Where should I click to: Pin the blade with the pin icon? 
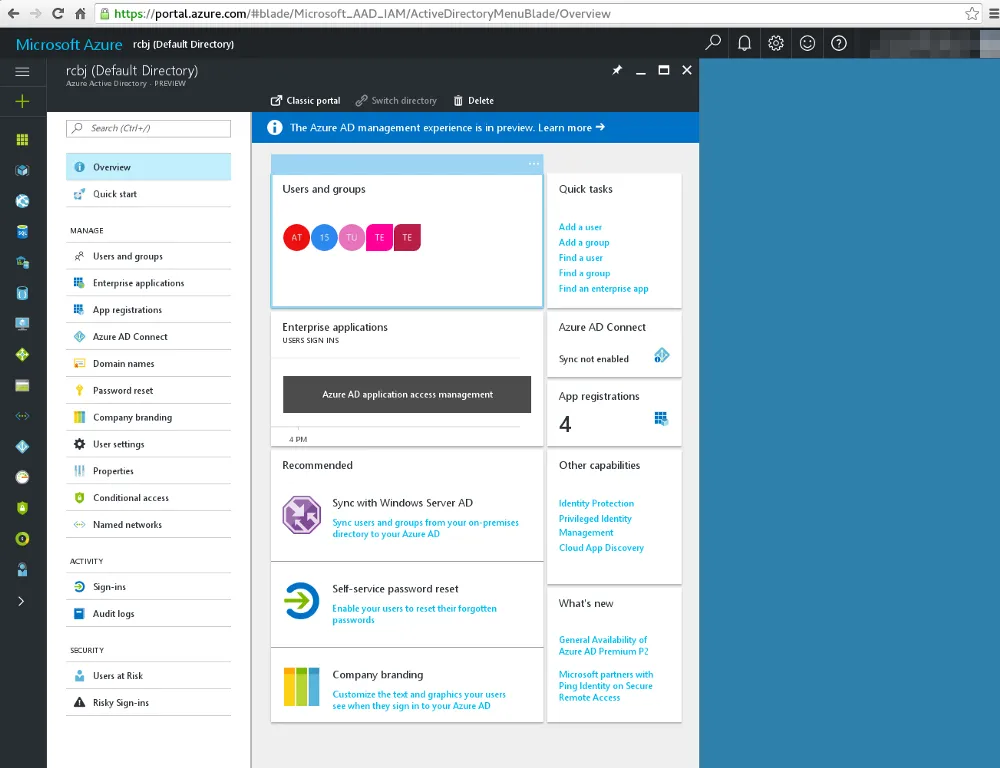point(617,70)
